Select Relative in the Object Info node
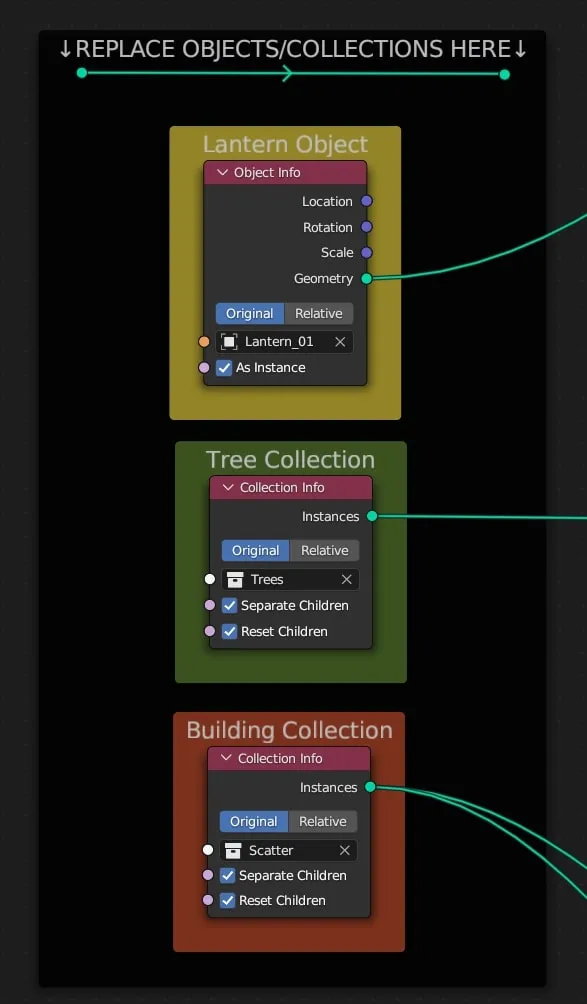The height and width of the screenshot is (1004, 587). [x=319, y=314]
